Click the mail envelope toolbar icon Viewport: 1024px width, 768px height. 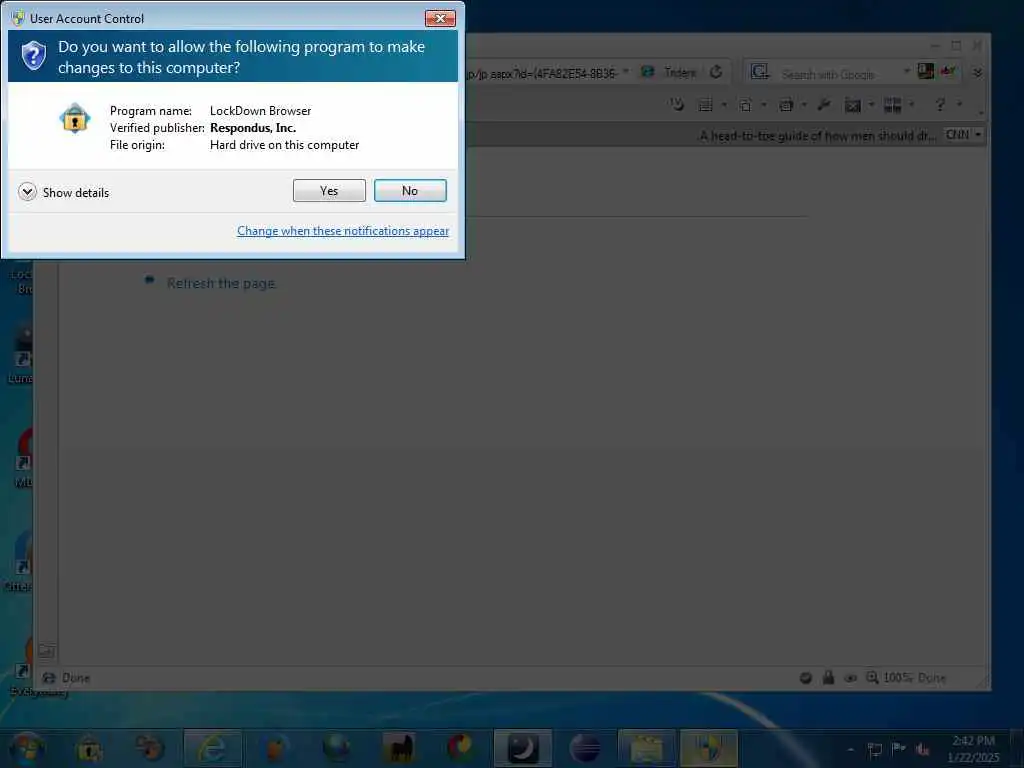pyautogui.click(x=852, y=104)
